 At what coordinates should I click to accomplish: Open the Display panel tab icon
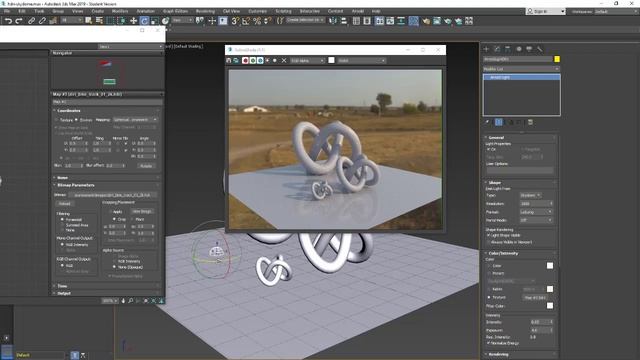pyautogui.click(x=529, y=49)
